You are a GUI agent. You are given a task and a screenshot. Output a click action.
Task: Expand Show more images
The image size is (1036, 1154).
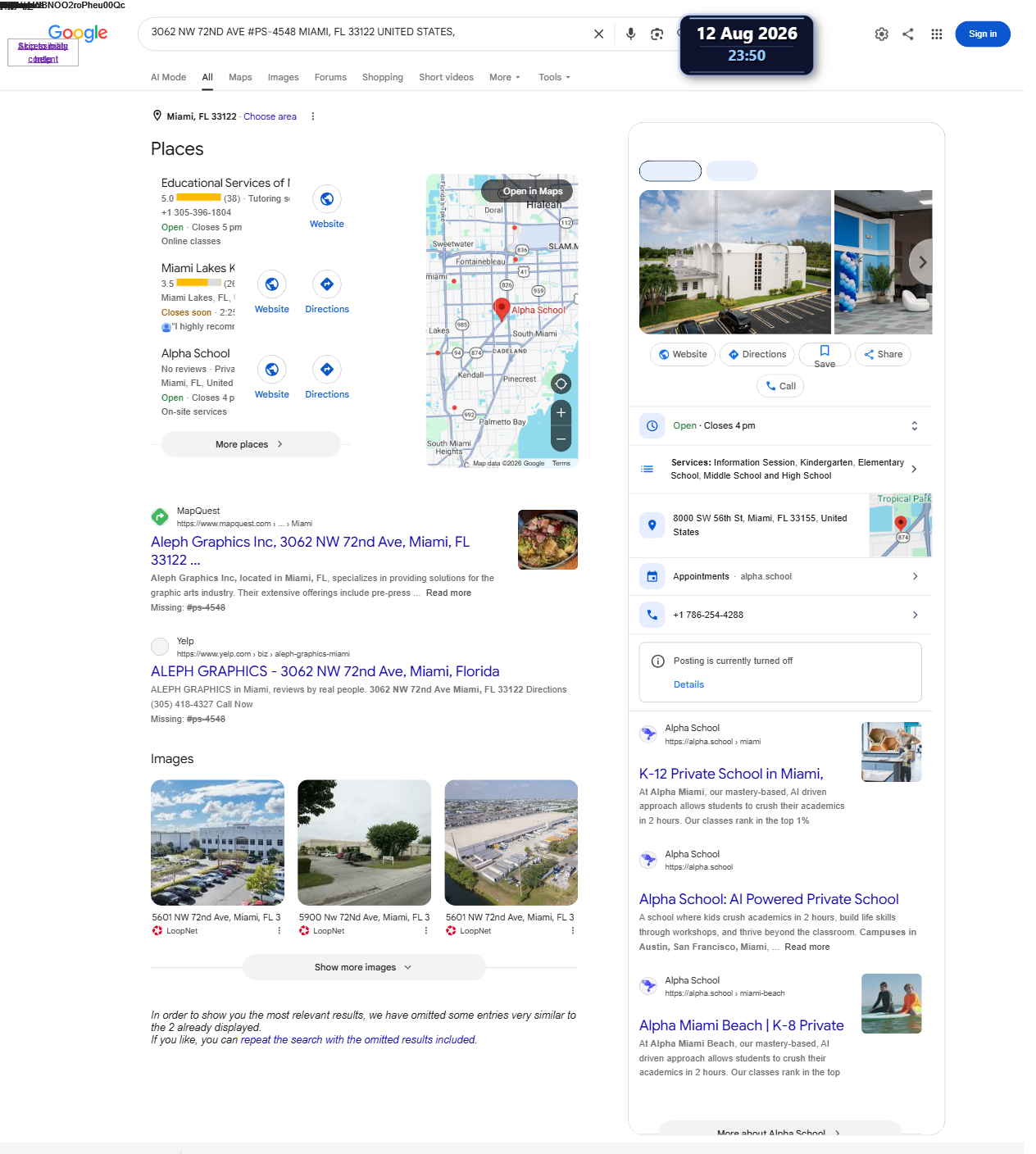pos(364,967)
